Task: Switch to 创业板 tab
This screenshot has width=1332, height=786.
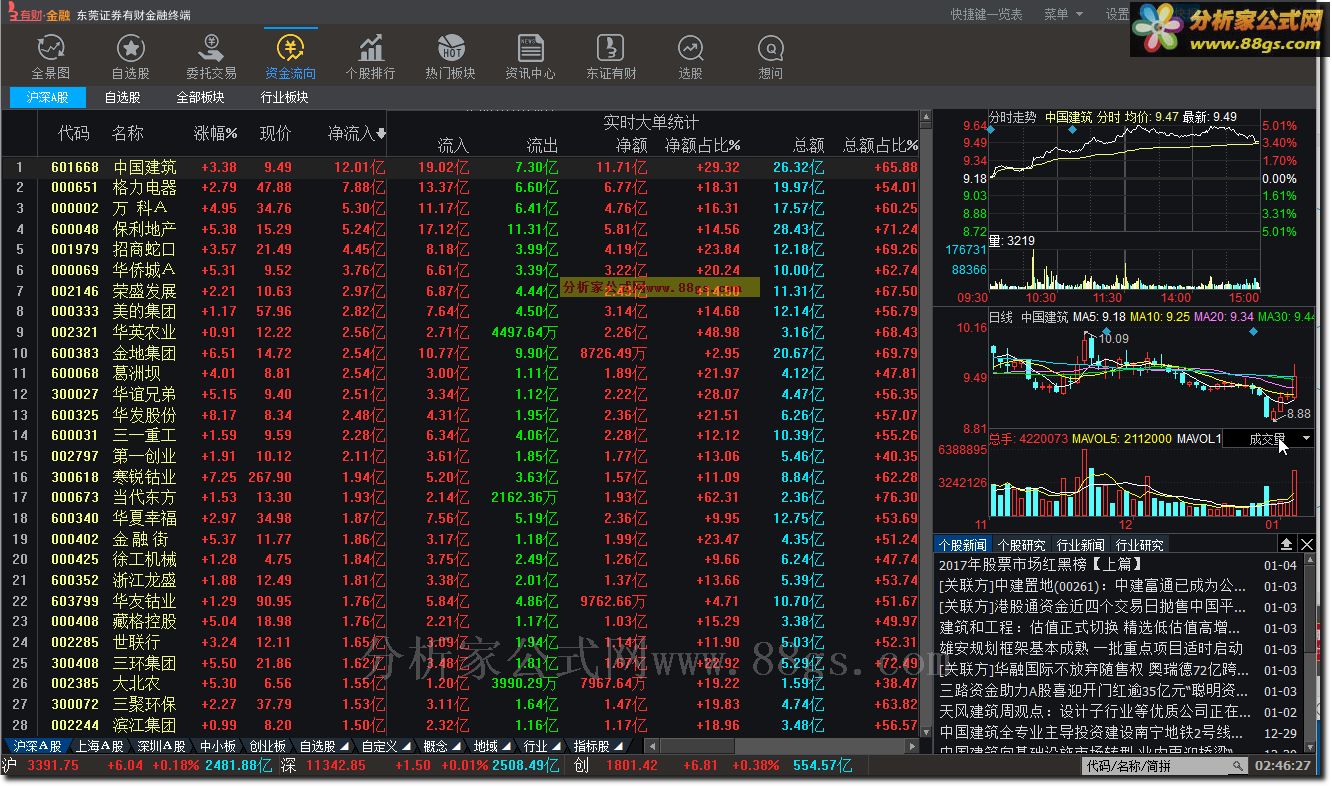Action: coord(267,746)
